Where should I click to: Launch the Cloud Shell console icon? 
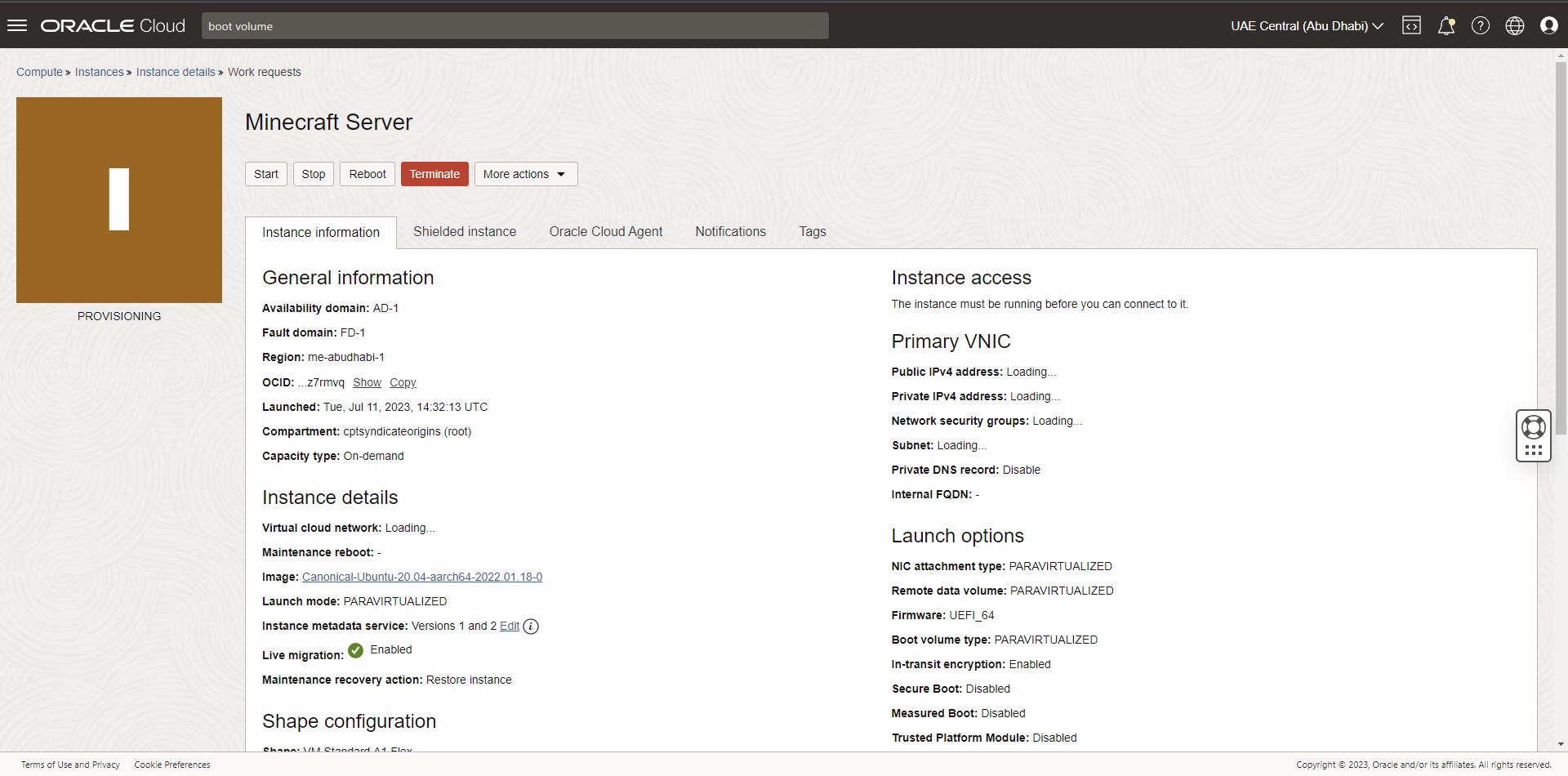tap(1412, 25)
